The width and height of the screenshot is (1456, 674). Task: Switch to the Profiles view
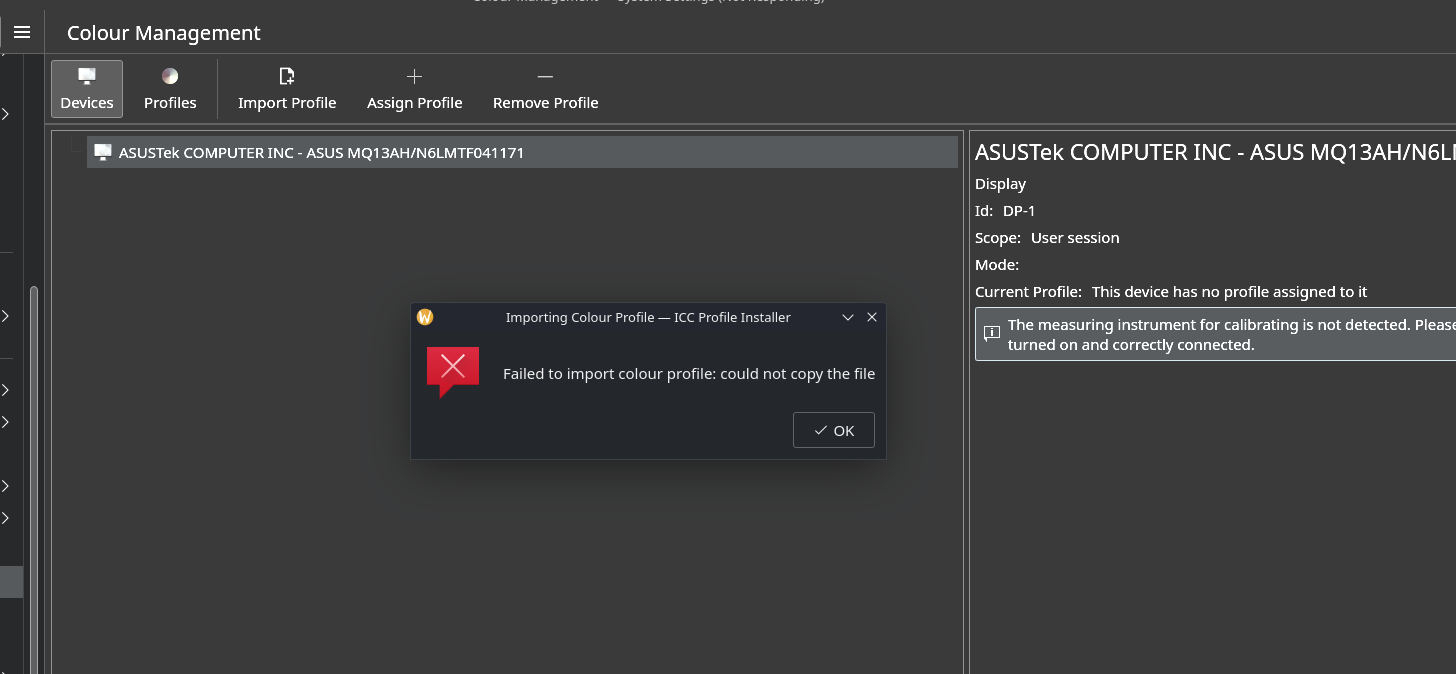coord(170,89)
